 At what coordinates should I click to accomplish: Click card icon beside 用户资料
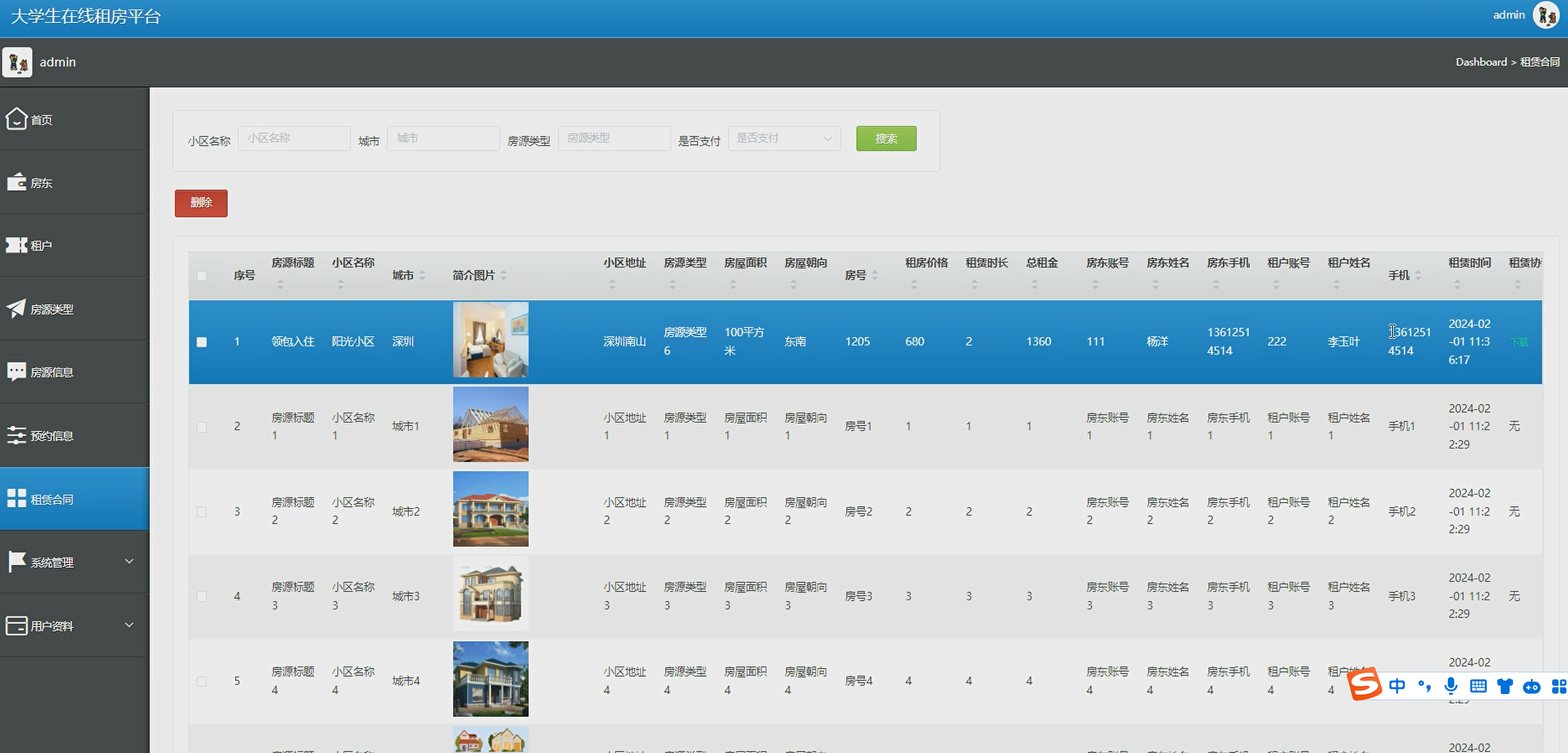pos(16,625)
